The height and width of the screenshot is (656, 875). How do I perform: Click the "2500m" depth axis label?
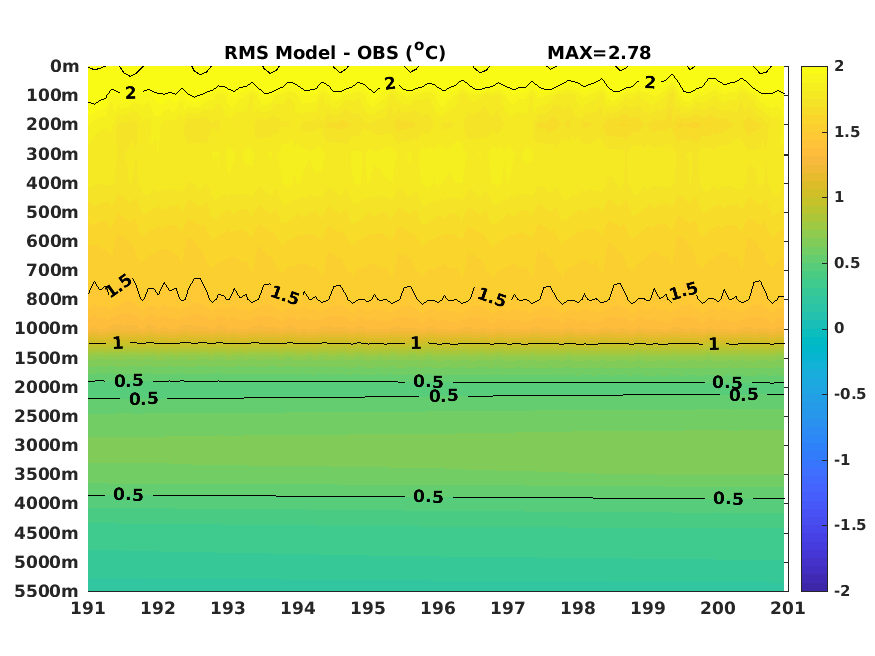[x=47, y=416]
